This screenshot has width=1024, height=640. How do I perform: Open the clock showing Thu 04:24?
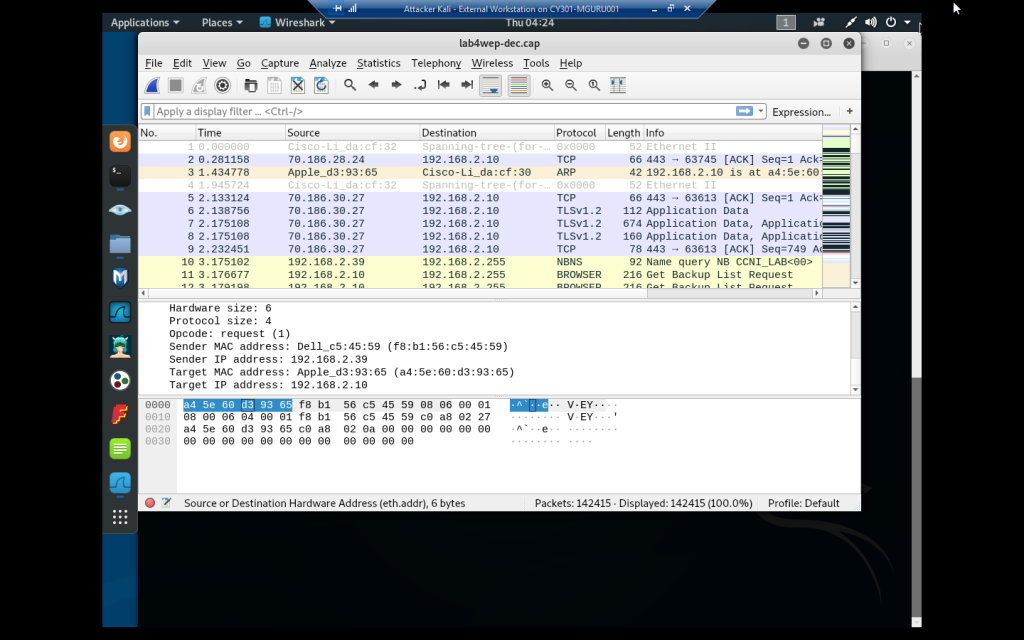click(530, 22)
